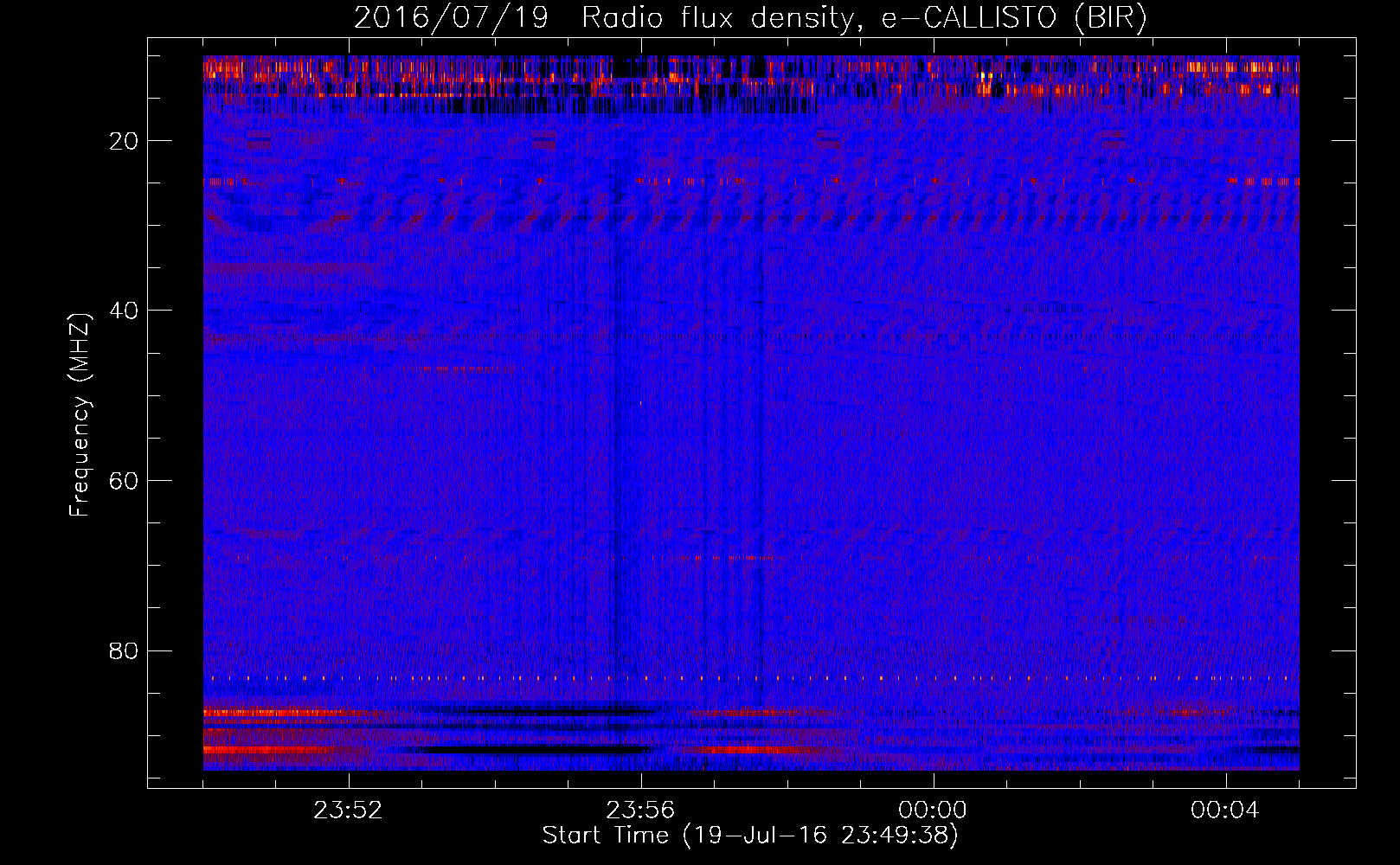This screenshot has width=1400, height=865.
Task: Click the 00:04 time tick label
Action: pos(1225,811)
